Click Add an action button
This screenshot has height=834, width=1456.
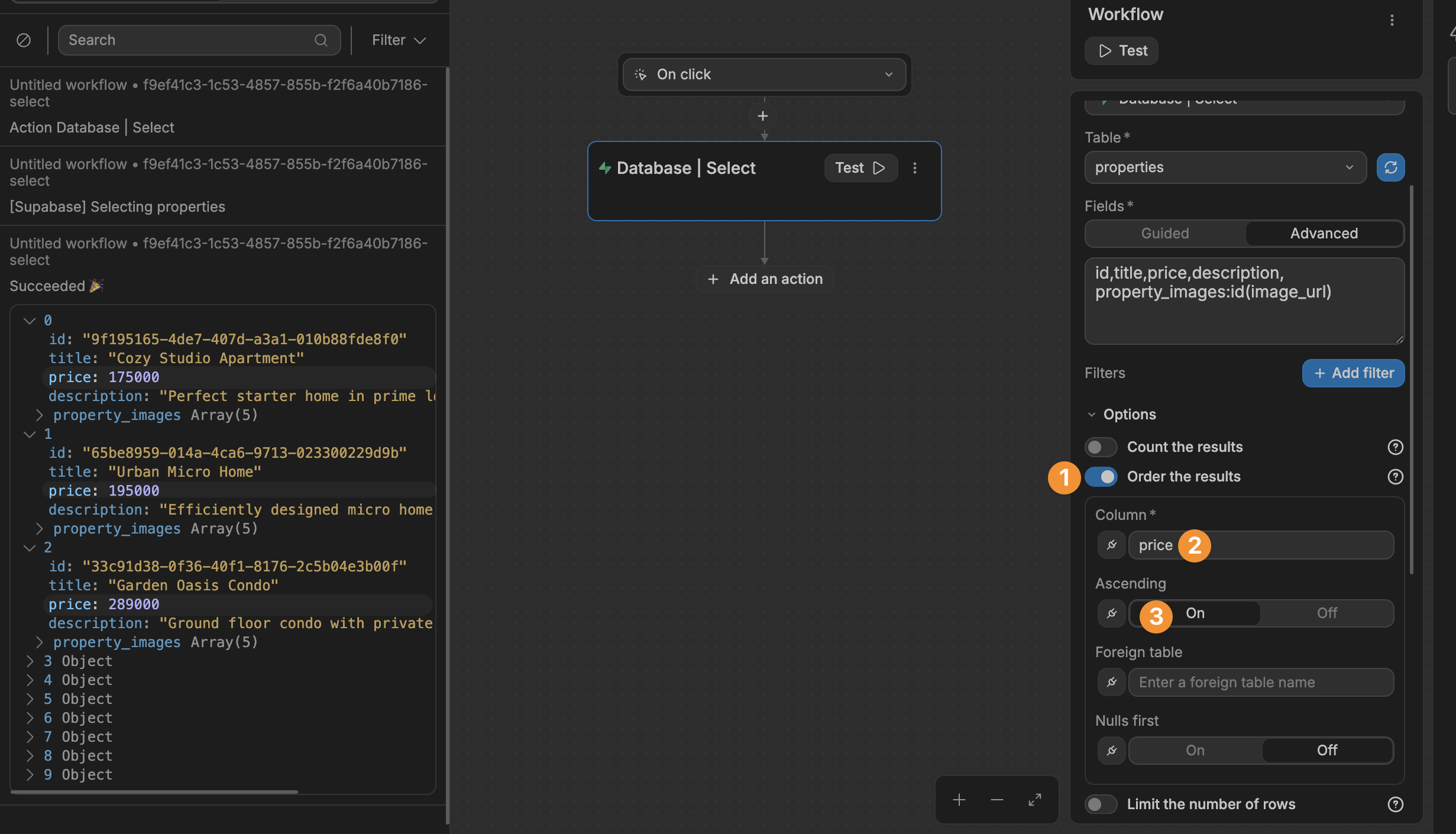coord(765,279)
